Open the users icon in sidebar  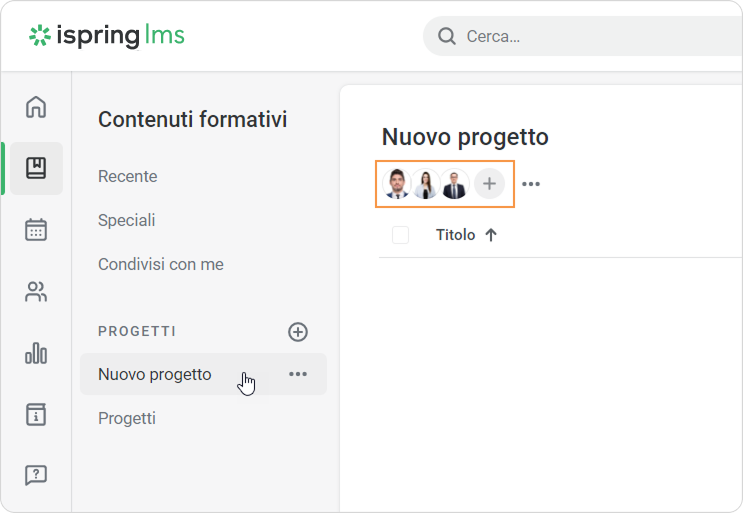pos(36,292)
